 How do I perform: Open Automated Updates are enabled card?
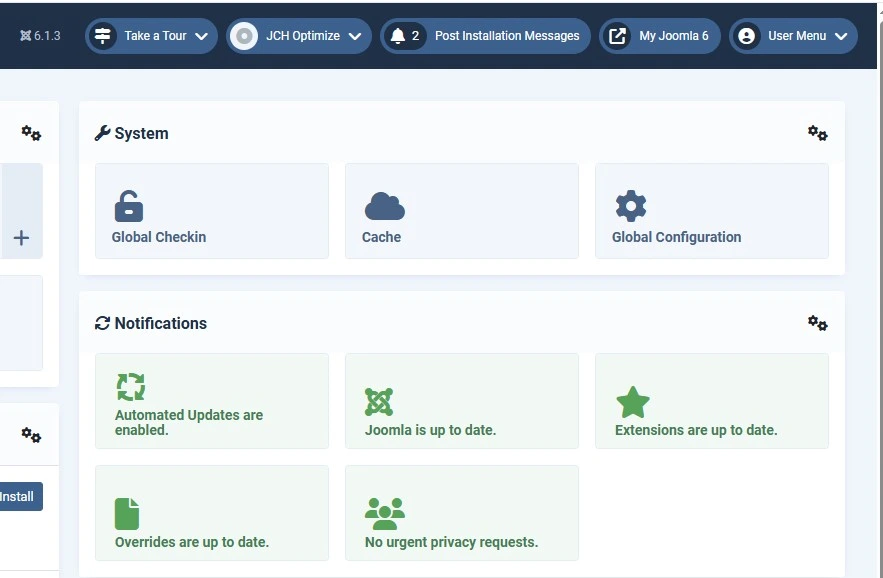212,401
